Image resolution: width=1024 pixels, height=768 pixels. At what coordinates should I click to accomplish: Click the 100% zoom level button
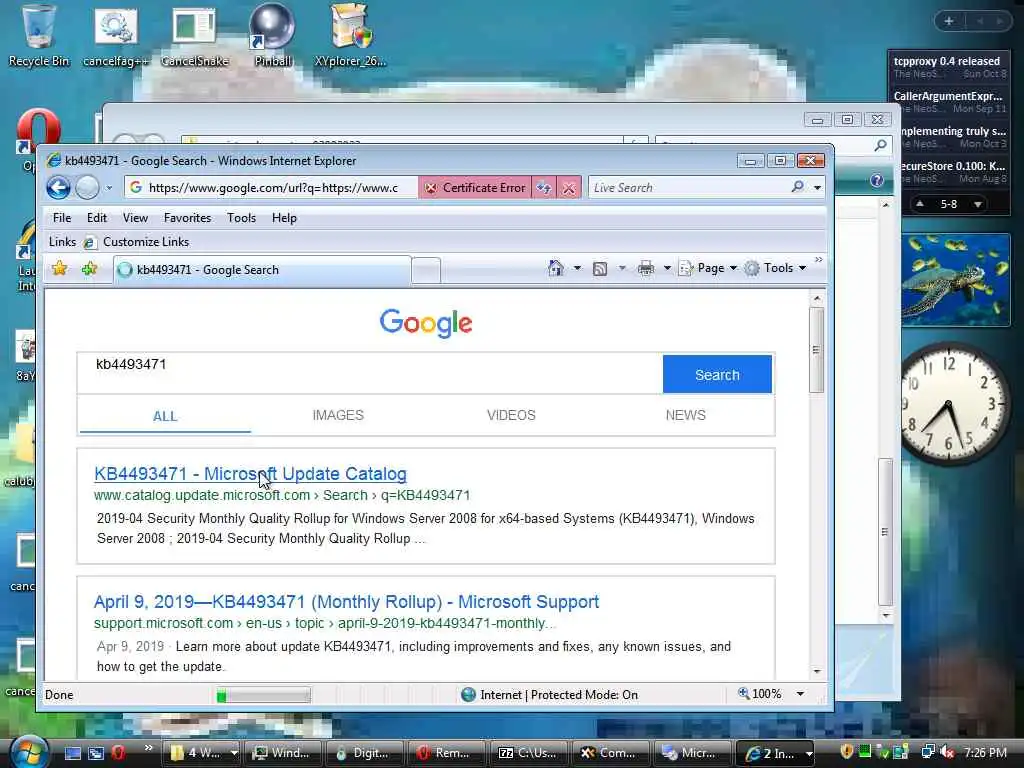pos(760,694)
